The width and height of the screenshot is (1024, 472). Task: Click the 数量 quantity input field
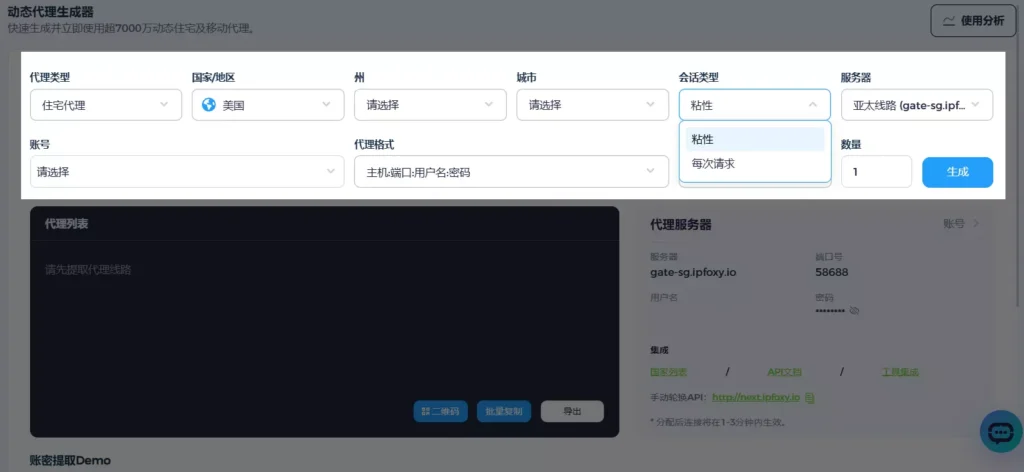pyautogui.click(x=875, y=172)
